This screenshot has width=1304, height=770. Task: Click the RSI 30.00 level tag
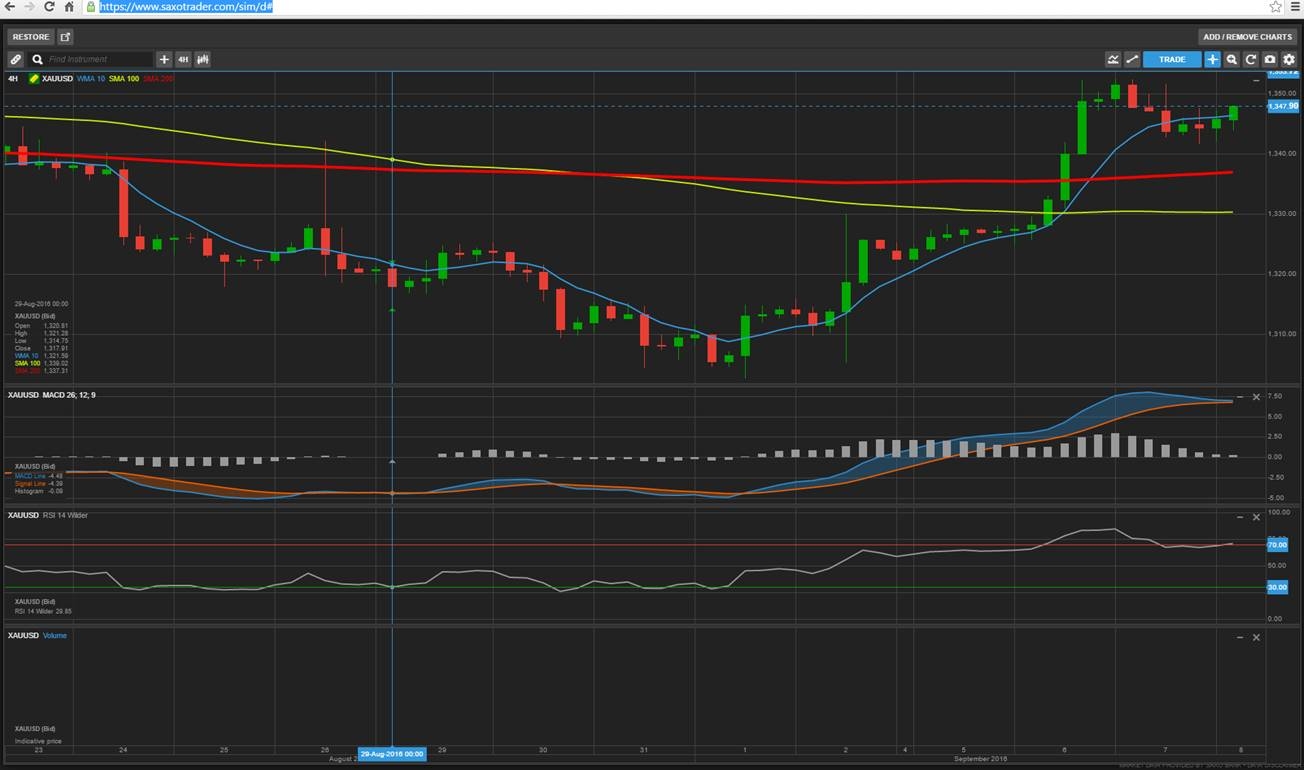(1277, 587)
